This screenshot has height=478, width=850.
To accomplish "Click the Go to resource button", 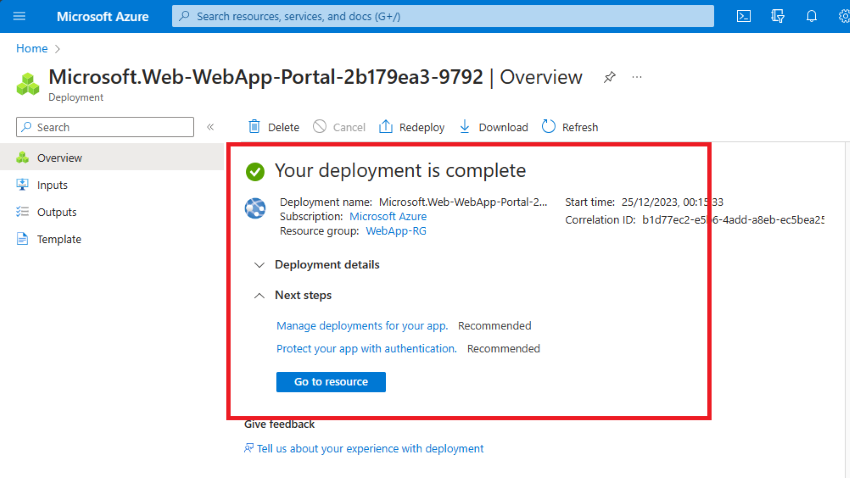I will (x=330, y=382).
